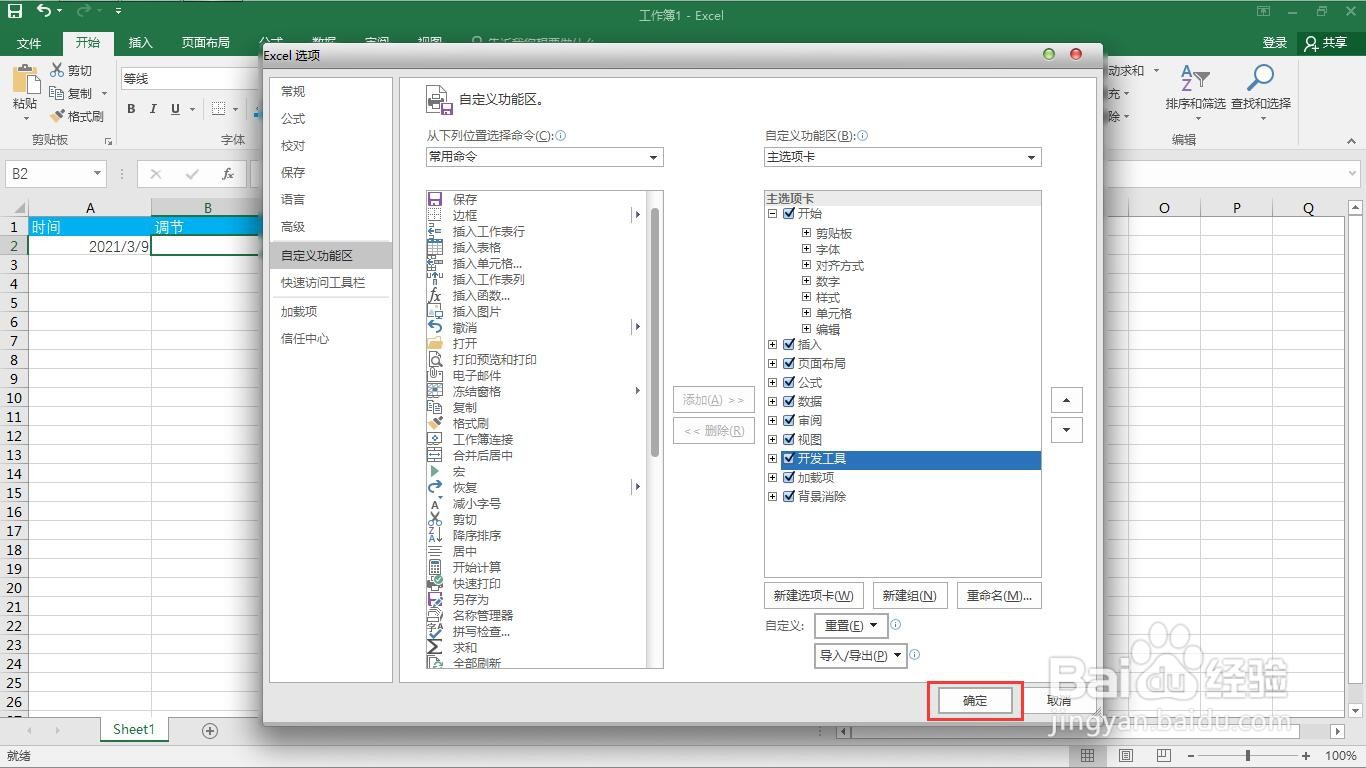
Task: Uncheck the 审阅 tab checkbox
Action: click(x=789, y=420)
